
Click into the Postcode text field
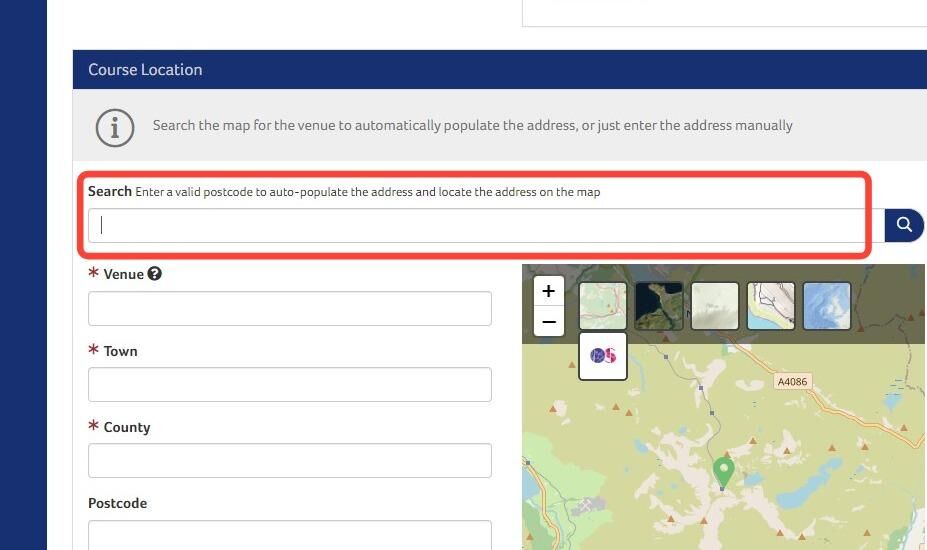[x=290, y=535]
